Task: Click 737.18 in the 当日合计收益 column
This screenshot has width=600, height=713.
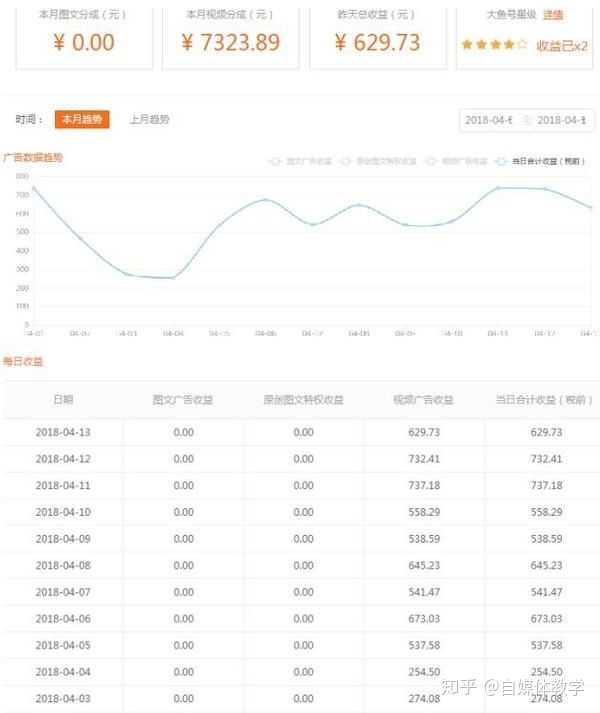Action: click(x=546, y=486)
